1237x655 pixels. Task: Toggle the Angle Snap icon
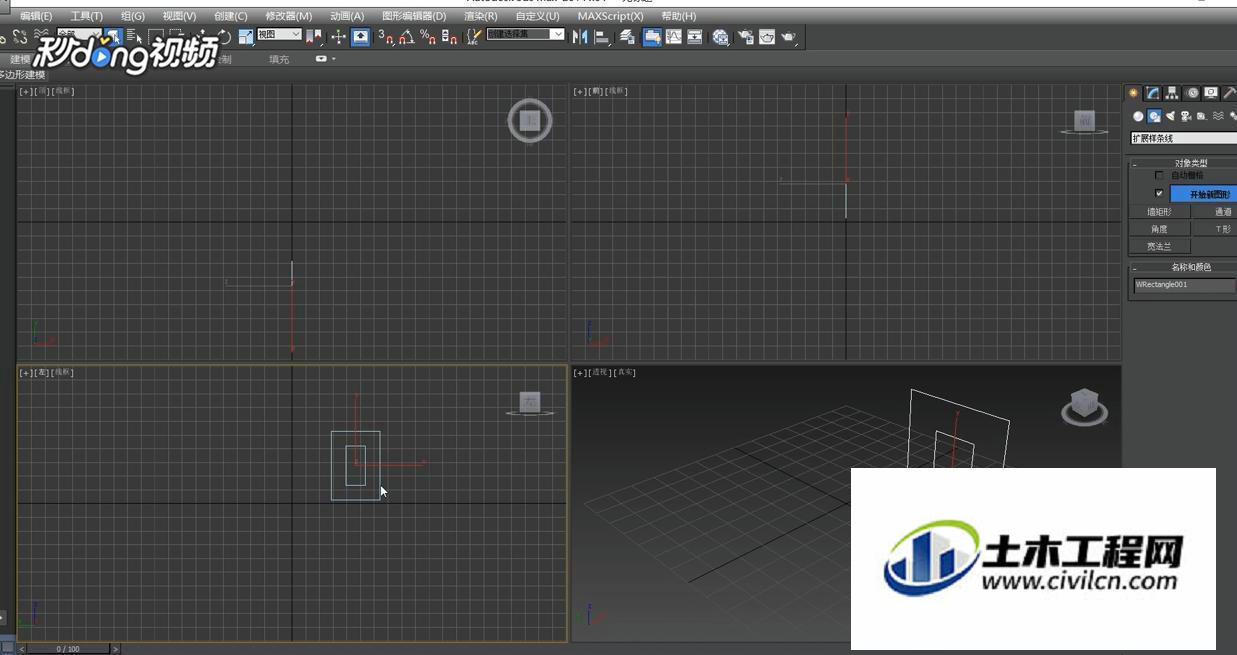pyautogui.click(x=406, y=37)
